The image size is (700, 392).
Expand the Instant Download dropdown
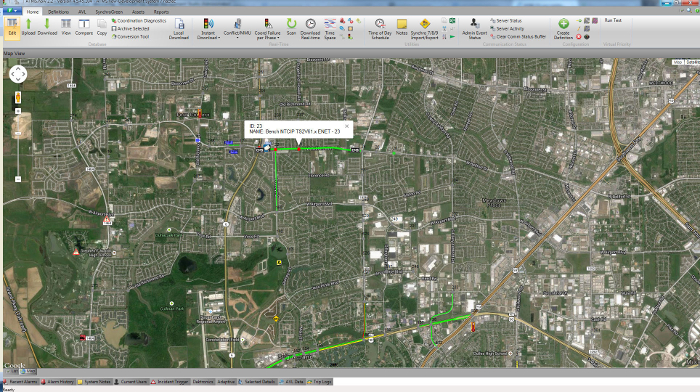pos(219,38)
